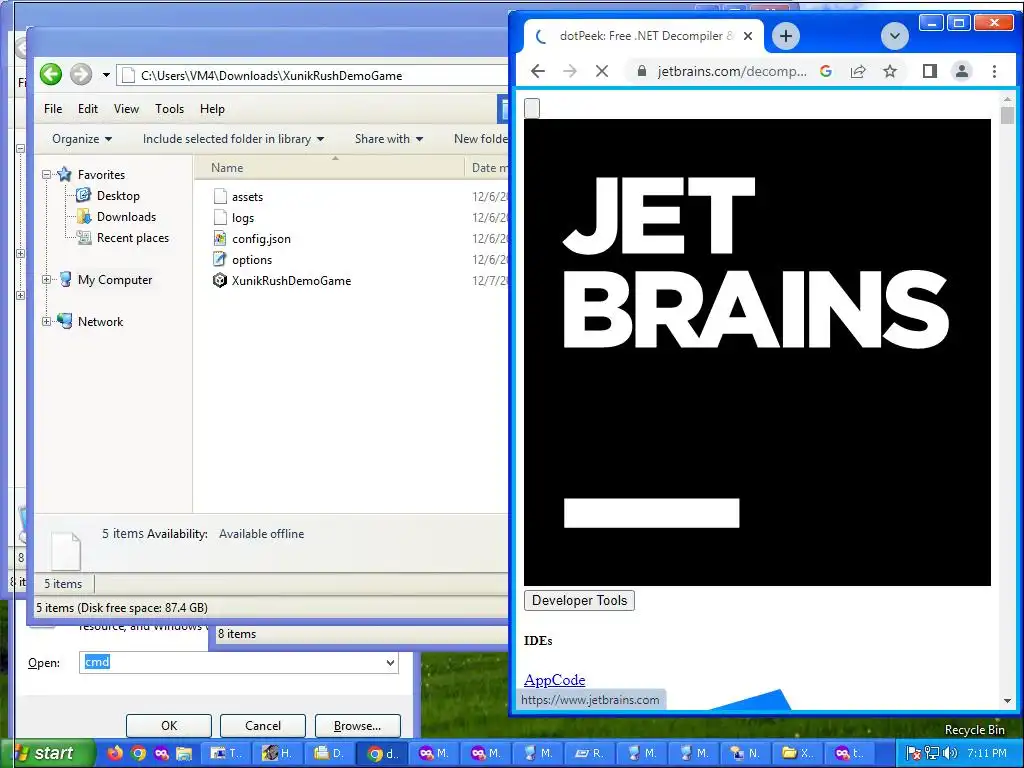Launch Chrome from quick launch bar

138,754
